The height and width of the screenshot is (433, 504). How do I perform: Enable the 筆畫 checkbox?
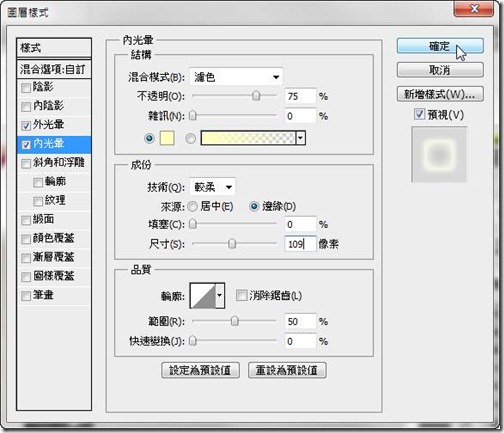tap(26, 296)
